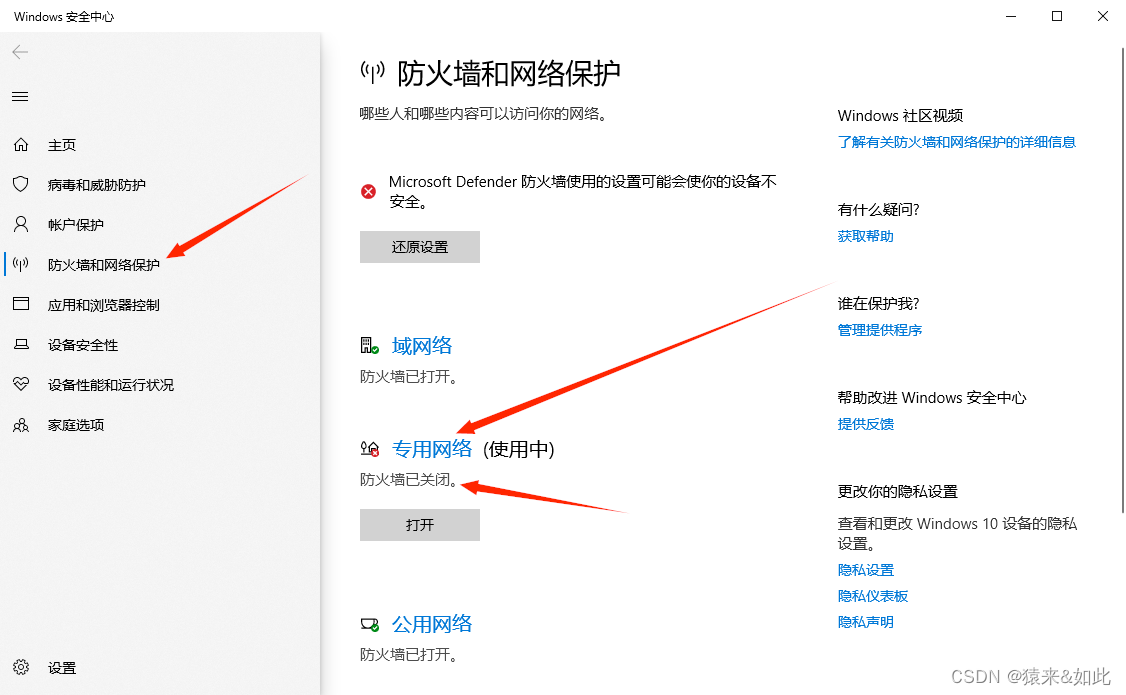Click the public network icon

(369, 624)
